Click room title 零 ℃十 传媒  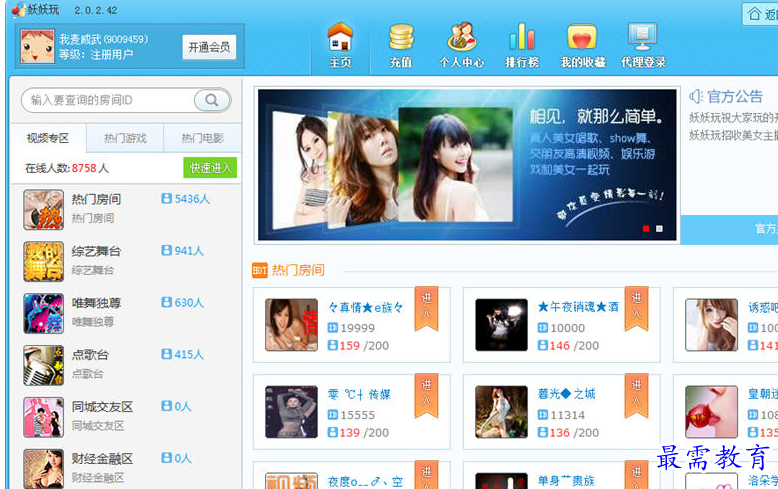click(x=359, y=395)
